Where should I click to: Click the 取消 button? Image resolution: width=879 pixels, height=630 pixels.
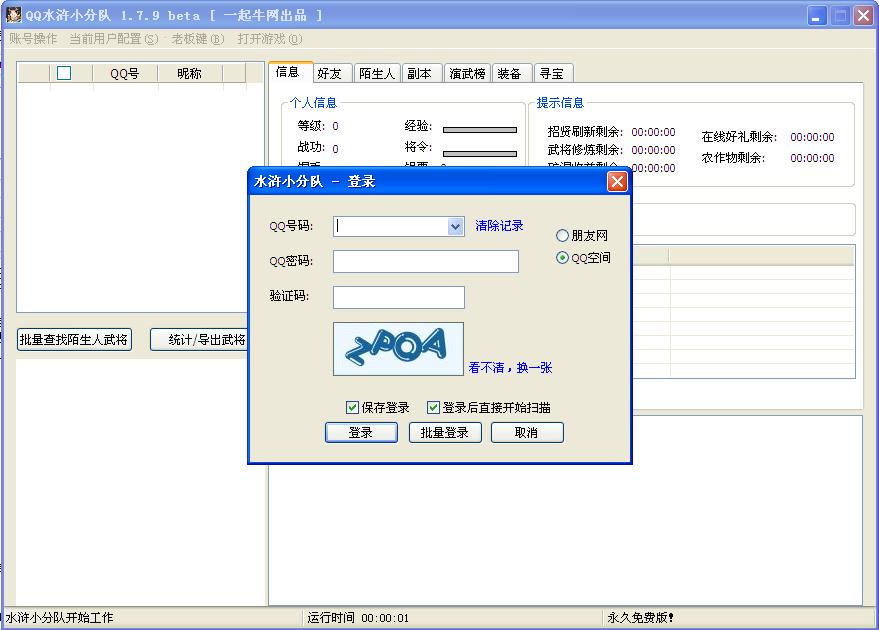[527, 433]
